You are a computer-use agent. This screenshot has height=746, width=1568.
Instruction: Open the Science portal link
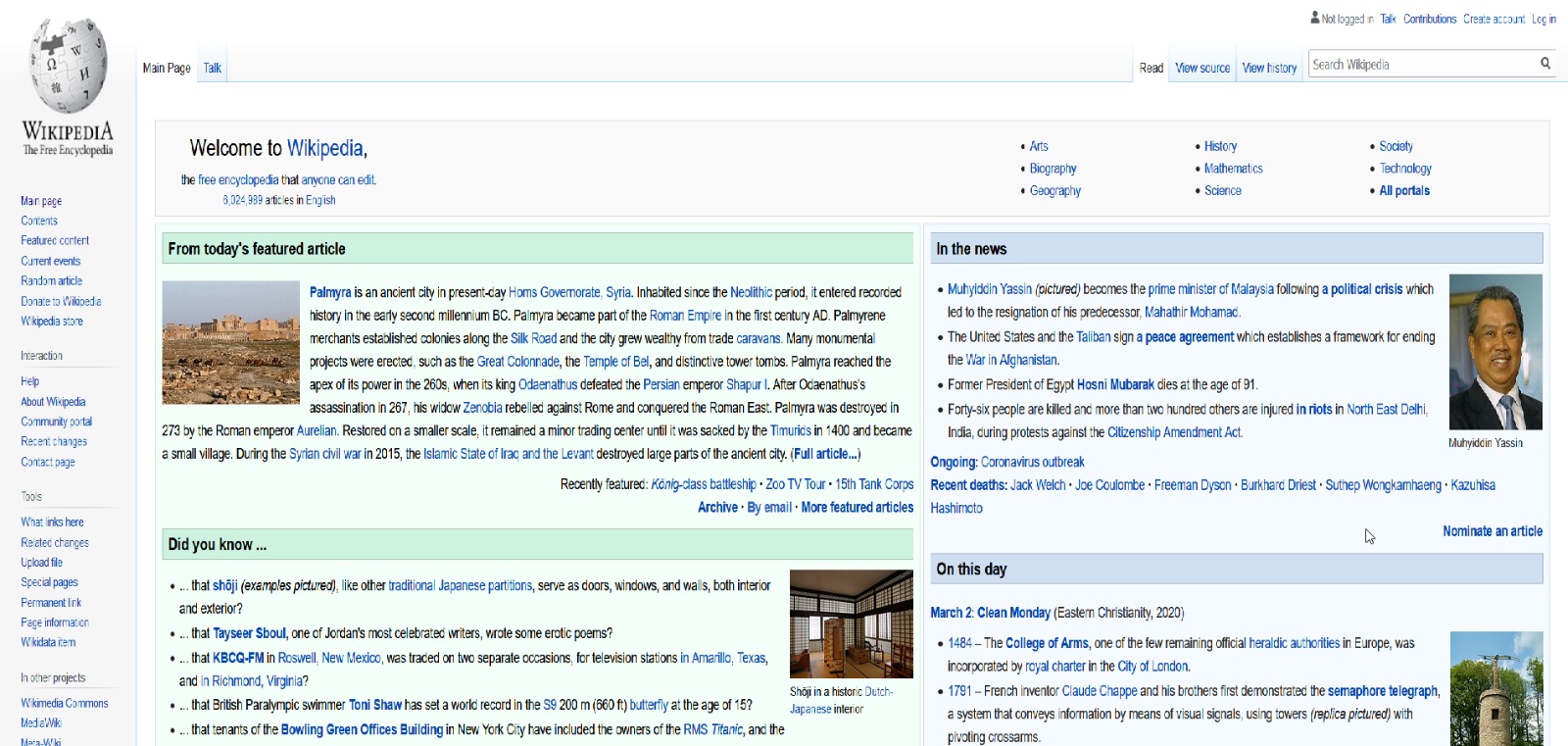click(1222, 190)
